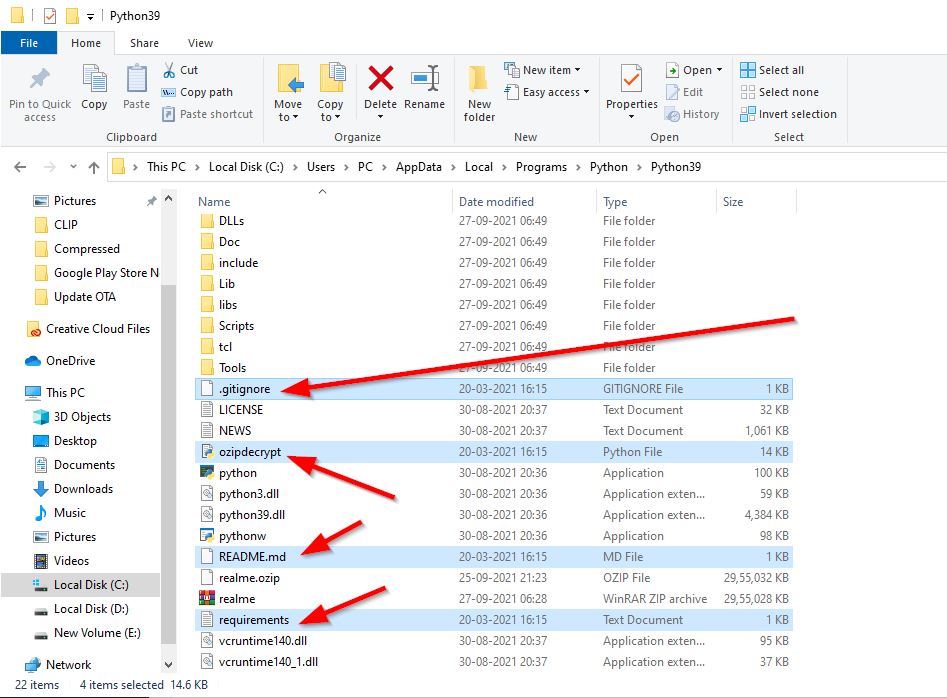The width and height of the screenshot is (947, 698).
Task: Click the Paste clipboard icon
Action: [136, 78]
